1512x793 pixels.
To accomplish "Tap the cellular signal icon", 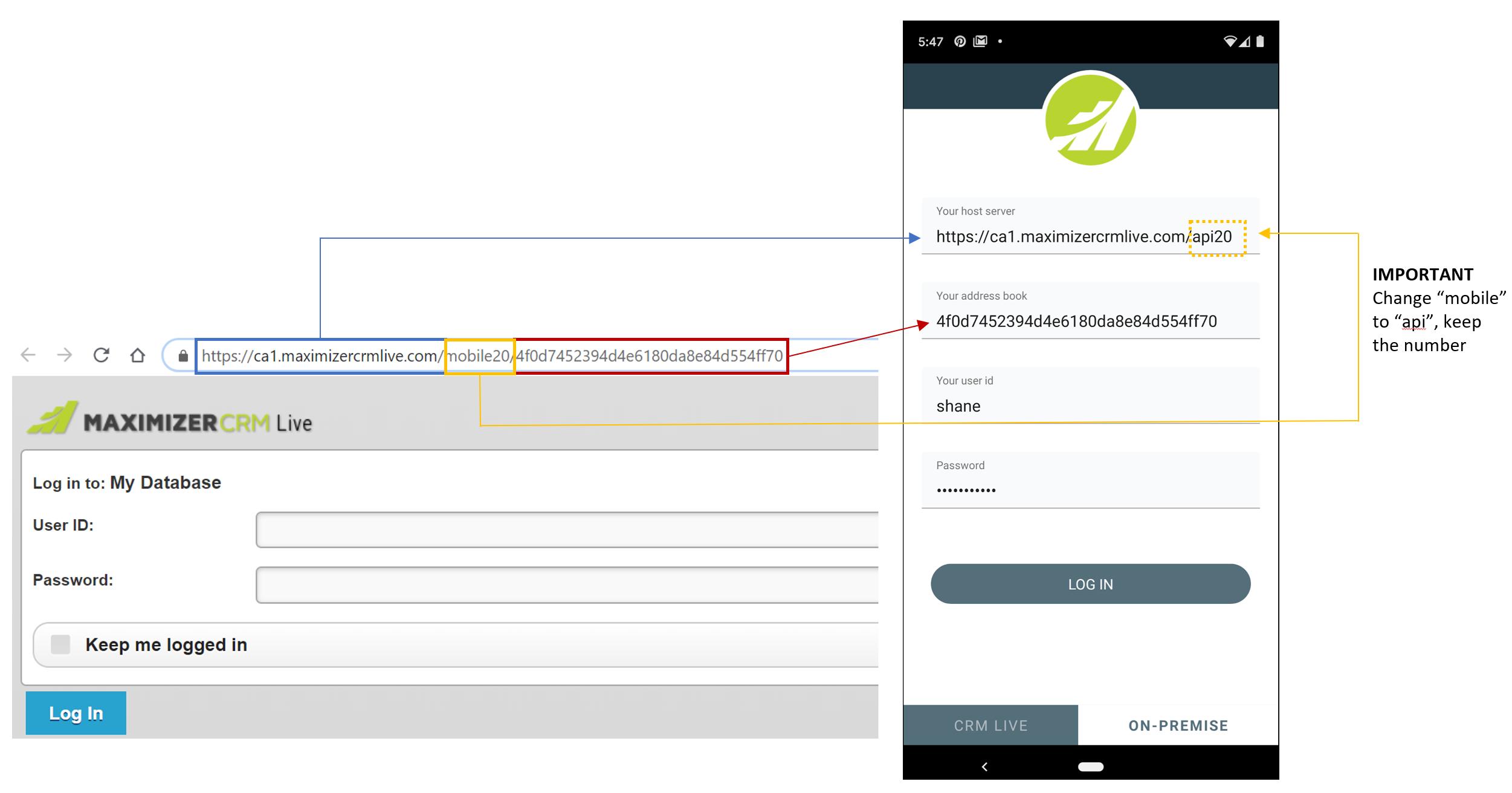I will [x=1244, y=41].
